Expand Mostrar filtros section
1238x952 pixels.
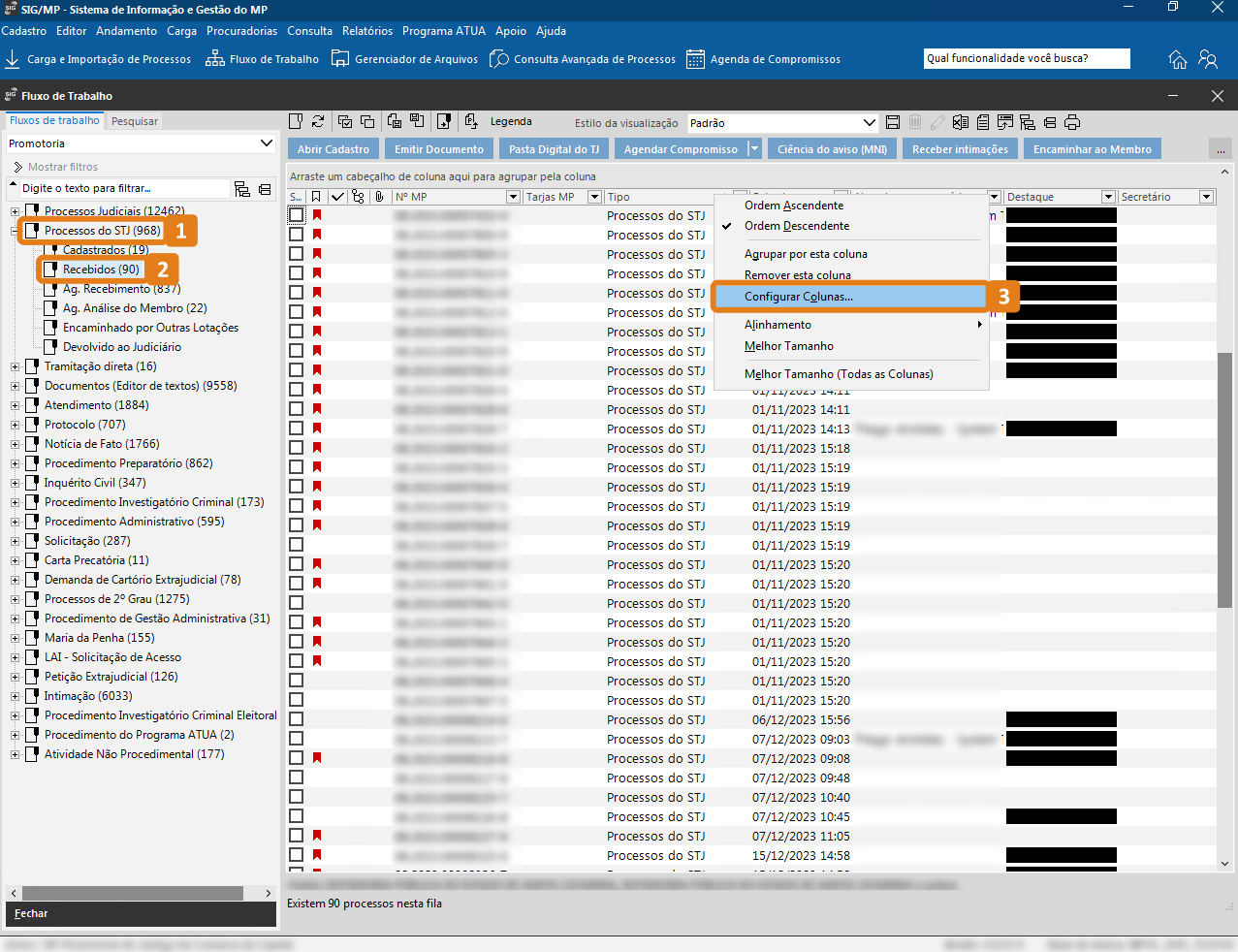(56, 167)
